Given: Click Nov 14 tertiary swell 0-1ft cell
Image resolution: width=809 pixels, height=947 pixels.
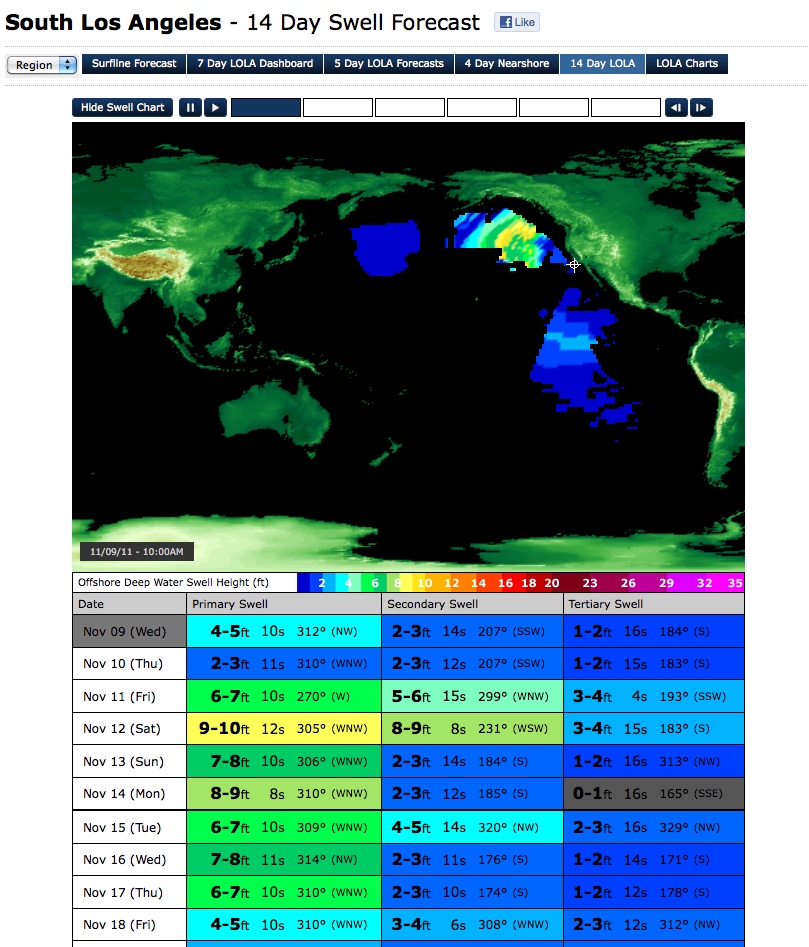Looking at the screenshot, I should [654, 794].
